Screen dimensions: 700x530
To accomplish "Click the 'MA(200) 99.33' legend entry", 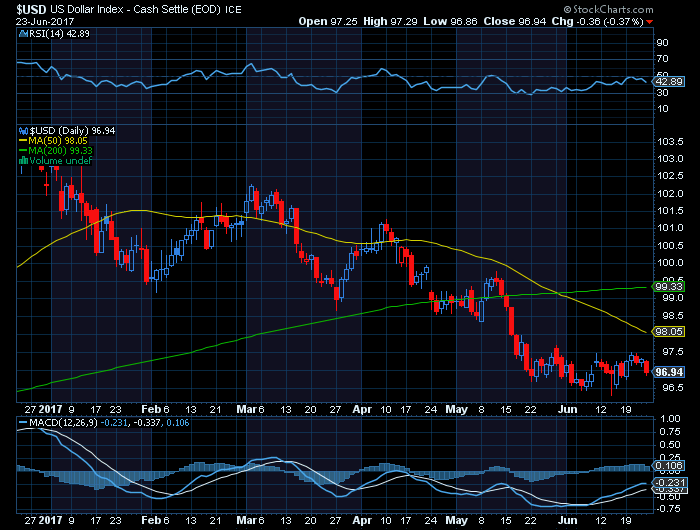I will (60, 151).
